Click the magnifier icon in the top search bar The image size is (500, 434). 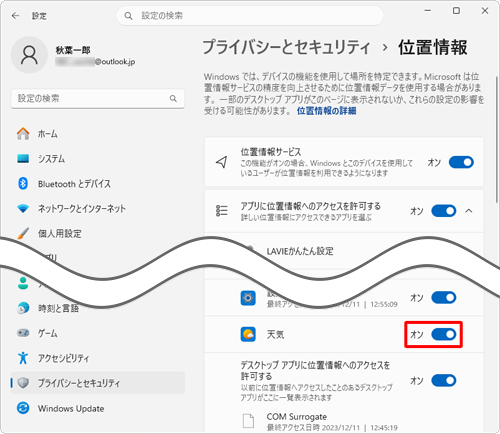coord(128,16)
